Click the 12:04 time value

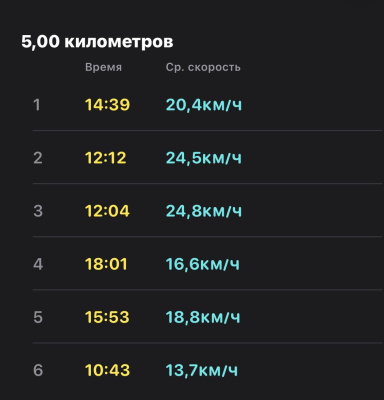tap(107, 211)
